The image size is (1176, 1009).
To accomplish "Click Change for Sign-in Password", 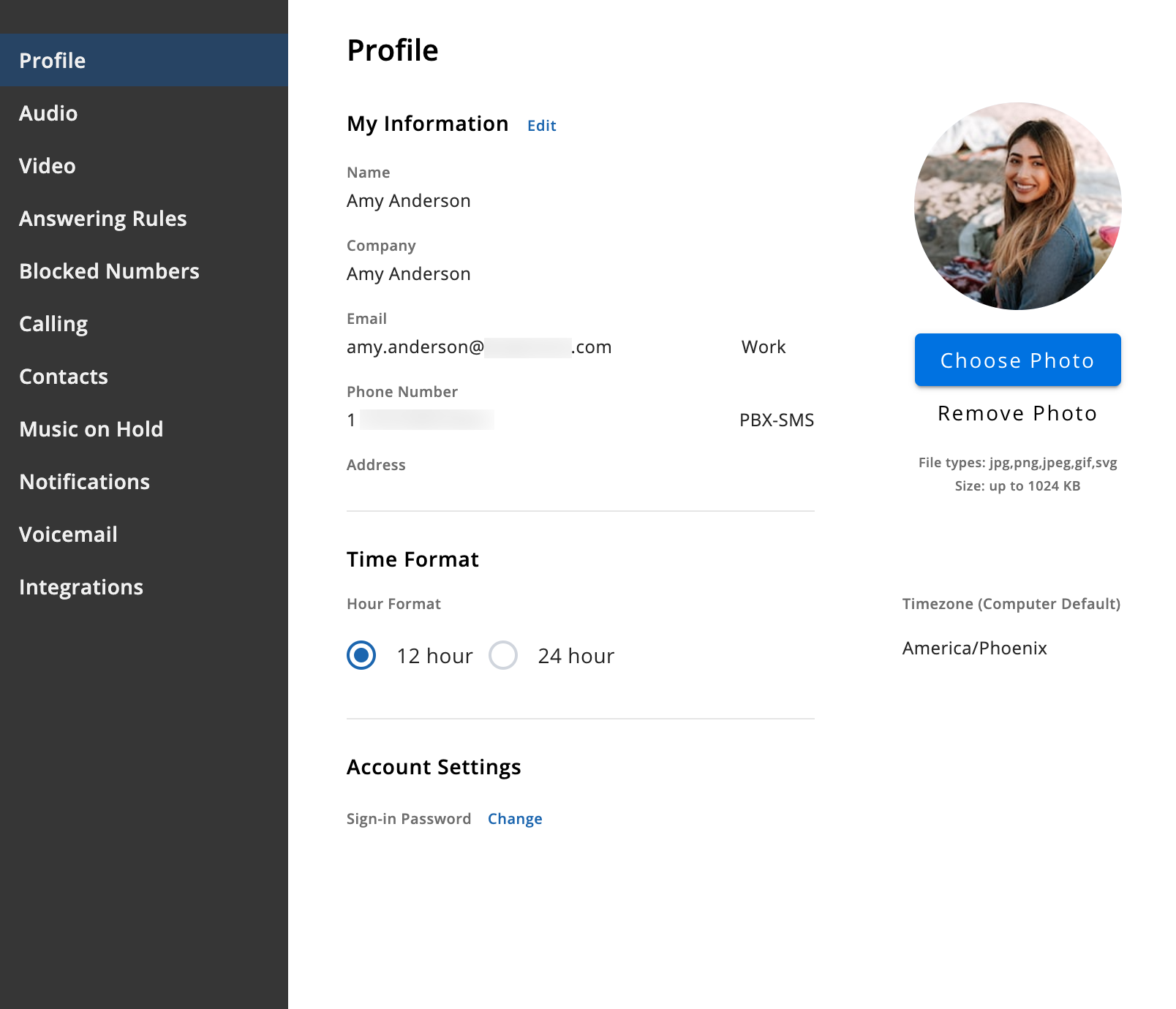I will tap(515, 819).
